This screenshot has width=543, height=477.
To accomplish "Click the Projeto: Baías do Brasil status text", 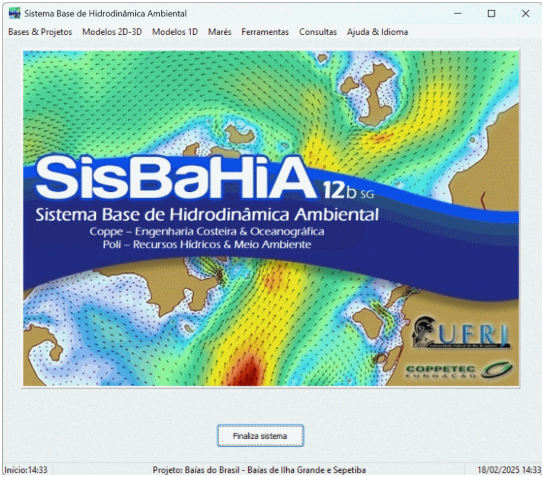I will click(x=259, y=470).
